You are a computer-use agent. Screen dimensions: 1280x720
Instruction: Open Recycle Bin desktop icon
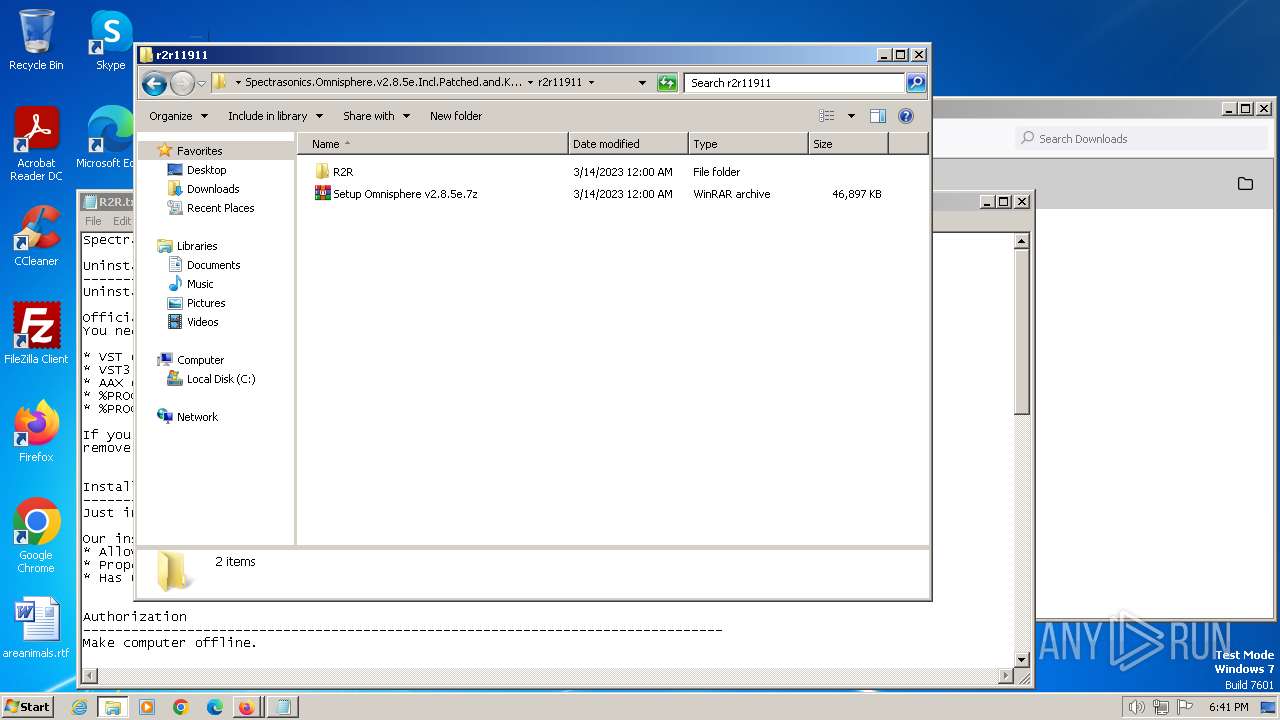pos(36,40)
